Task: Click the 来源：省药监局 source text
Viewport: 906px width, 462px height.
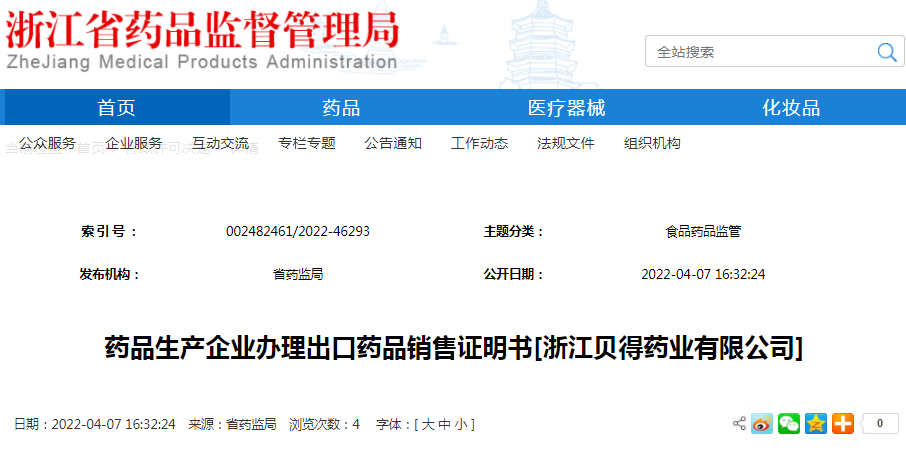Action: pos(232,424)
